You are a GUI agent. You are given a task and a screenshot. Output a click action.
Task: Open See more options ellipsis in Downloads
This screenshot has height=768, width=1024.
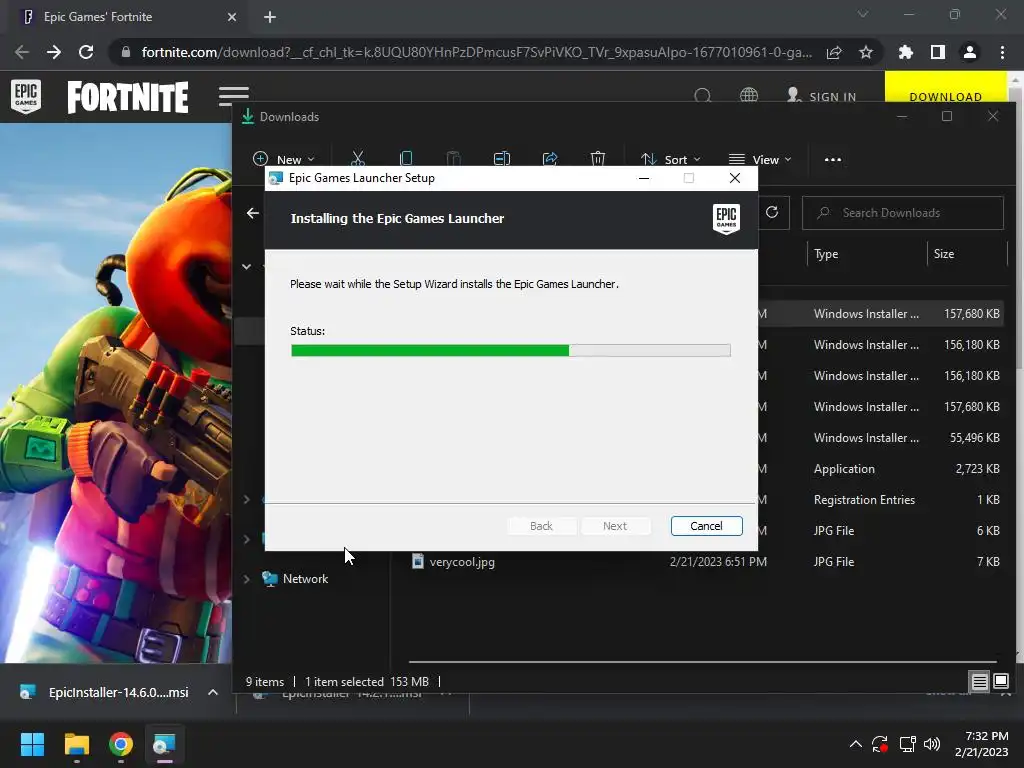pyautogui.click(x=833, y=159)
